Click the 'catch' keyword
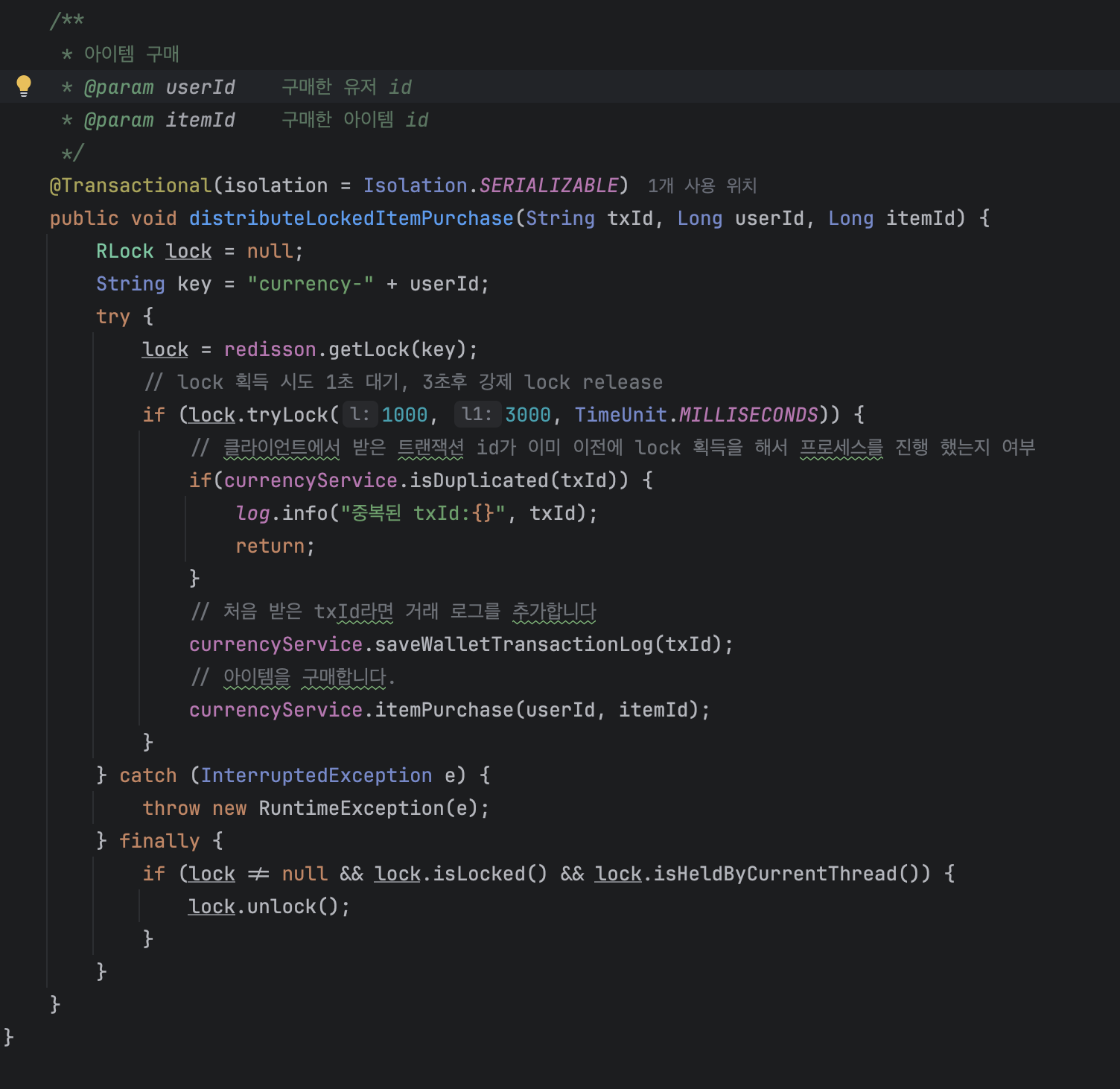1120x1089 pixels. (x=148, y=775)
